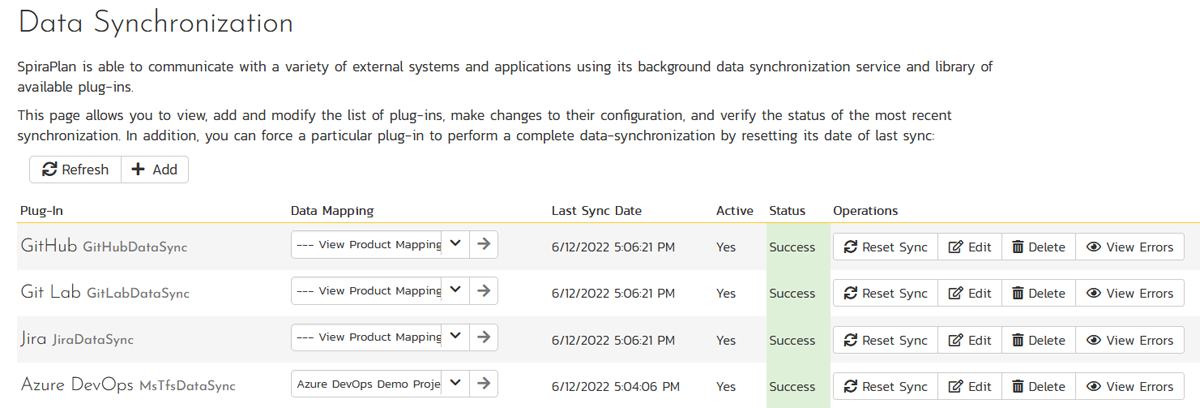Click the go arrow for Azure DevOps mapping

coord(483,383)
